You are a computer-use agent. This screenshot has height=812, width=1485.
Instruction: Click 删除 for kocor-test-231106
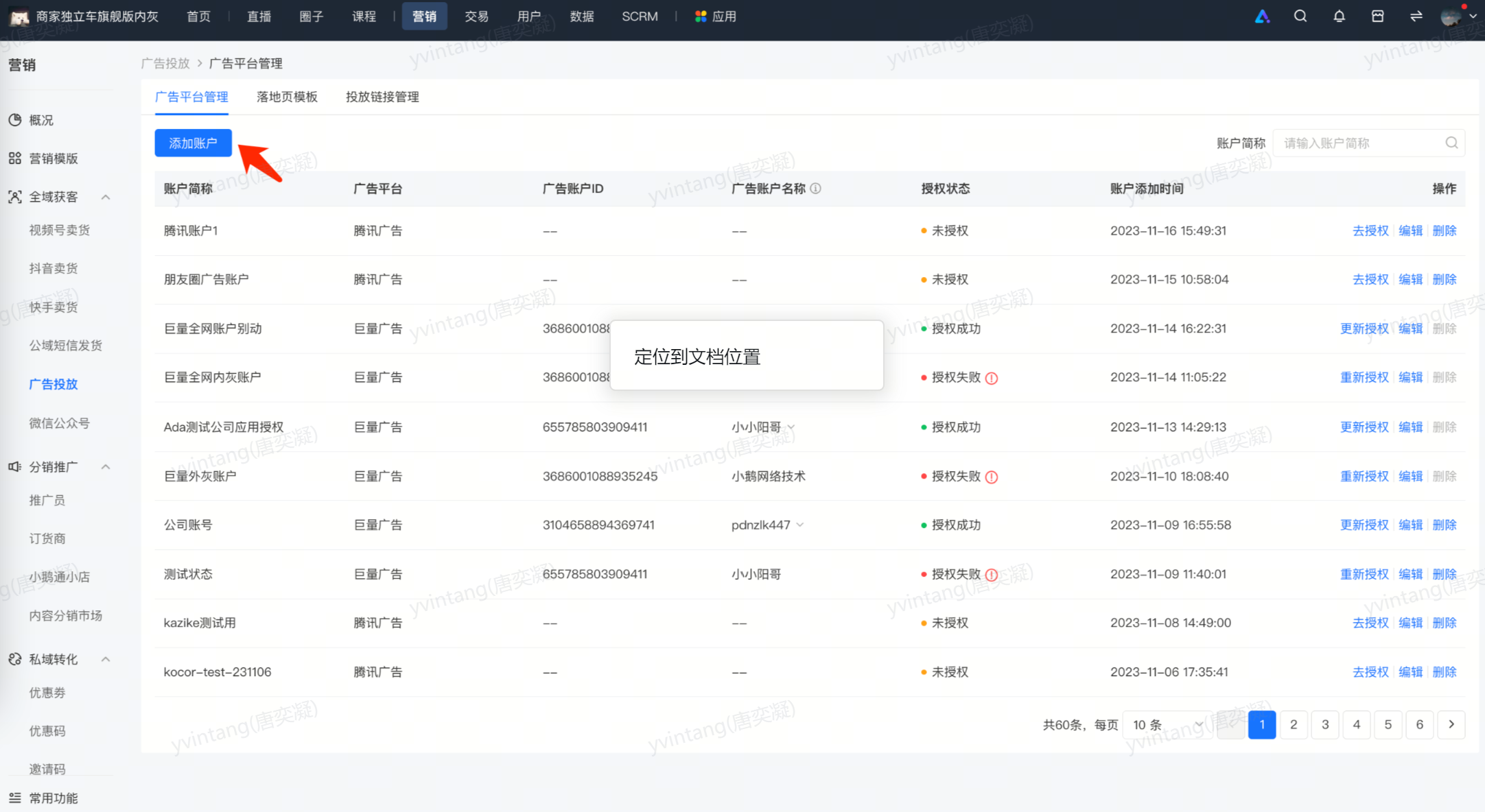(x=1445, y=672)
